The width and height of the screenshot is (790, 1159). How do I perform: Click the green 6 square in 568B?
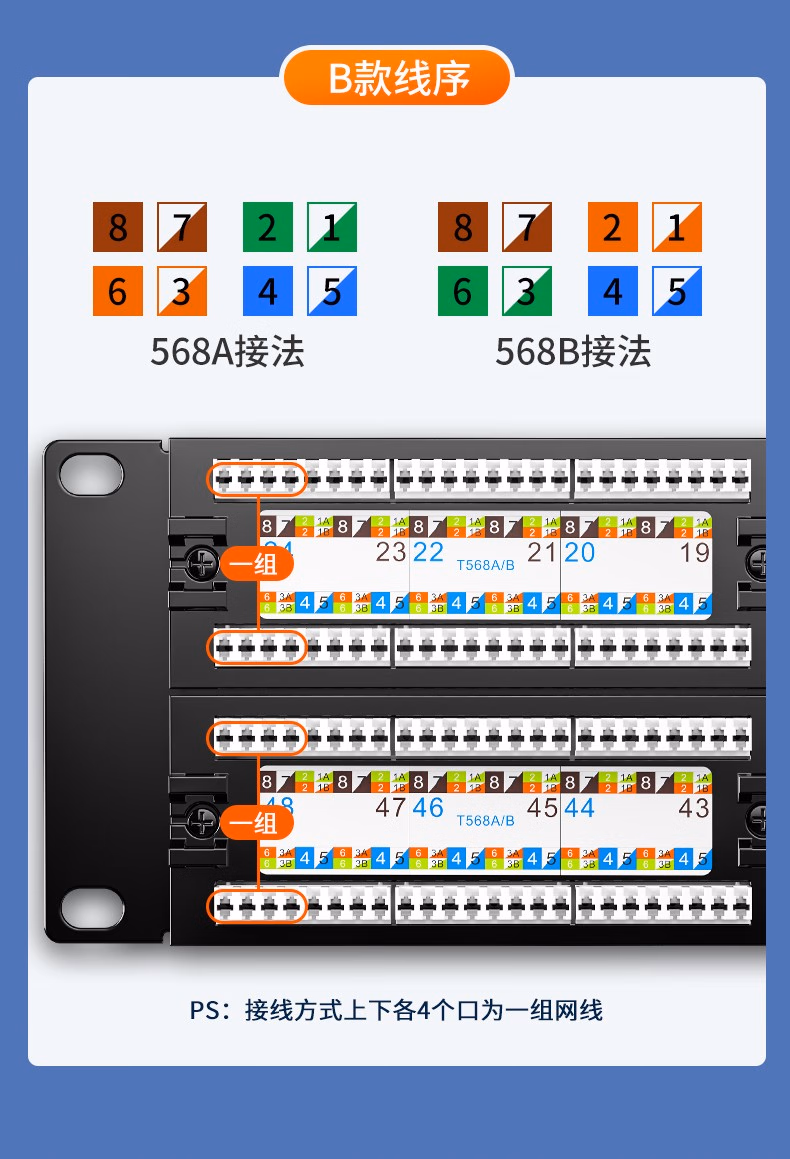[x=463, y=291]
